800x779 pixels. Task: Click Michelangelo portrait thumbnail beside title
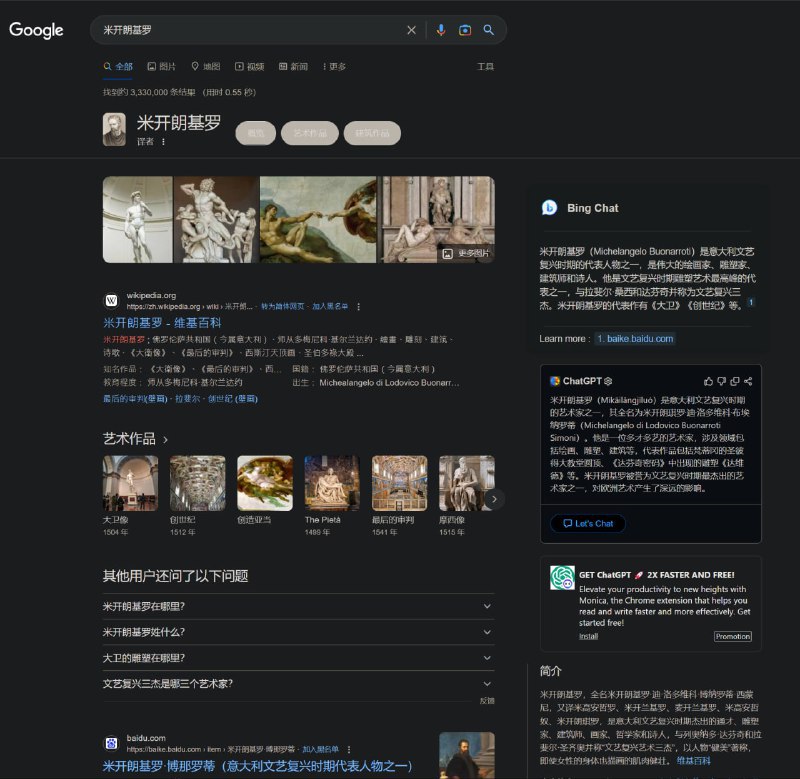point(114,130)
